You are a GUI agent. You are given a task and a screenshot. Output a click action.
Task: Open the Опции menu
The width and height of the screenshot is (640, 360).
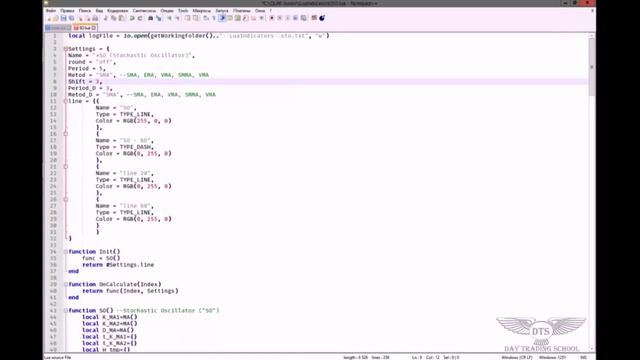point(167,11)
